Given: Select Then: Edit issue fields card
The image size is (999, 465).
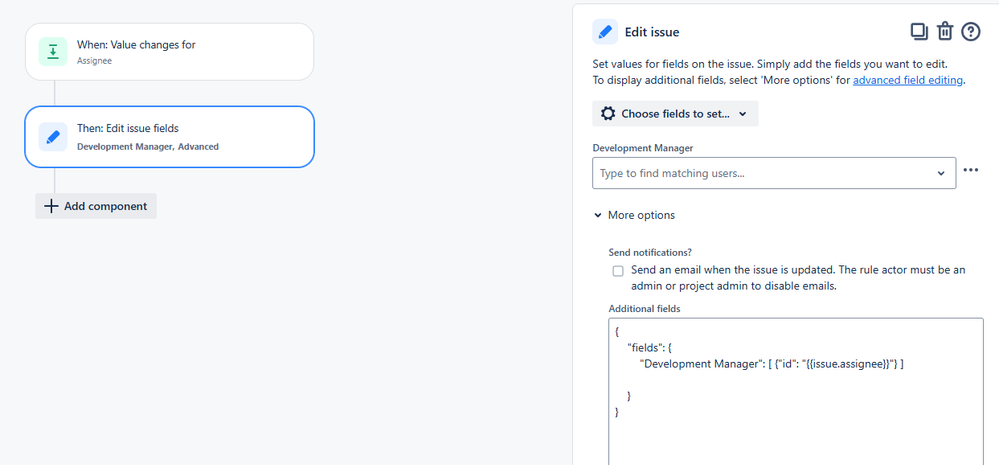Looking at the screenshot, I should pyautogui.click(x=169, y=137).
